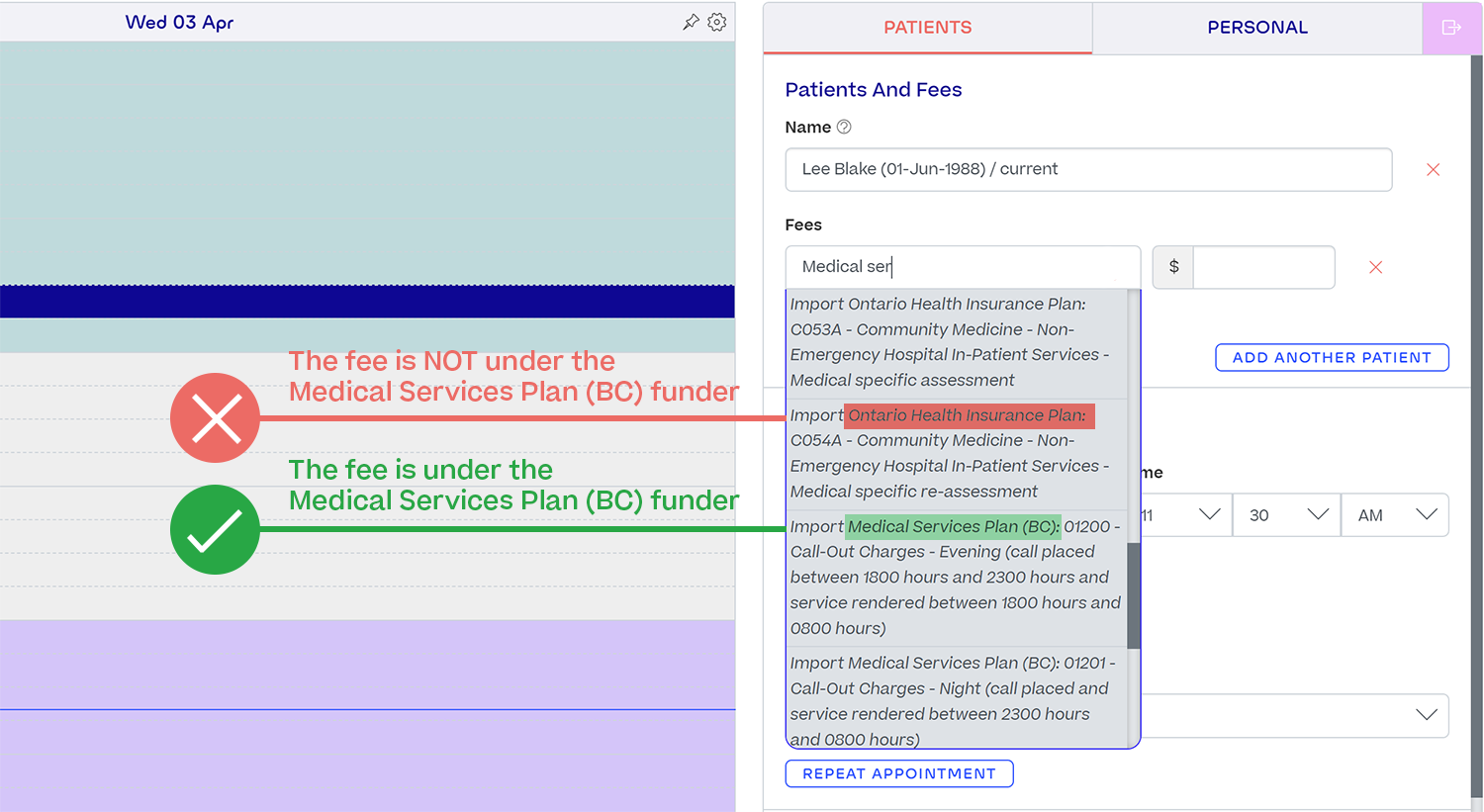
Task: Click the ADD ANOTHER PATIENT button
Action: [1332, 357]
